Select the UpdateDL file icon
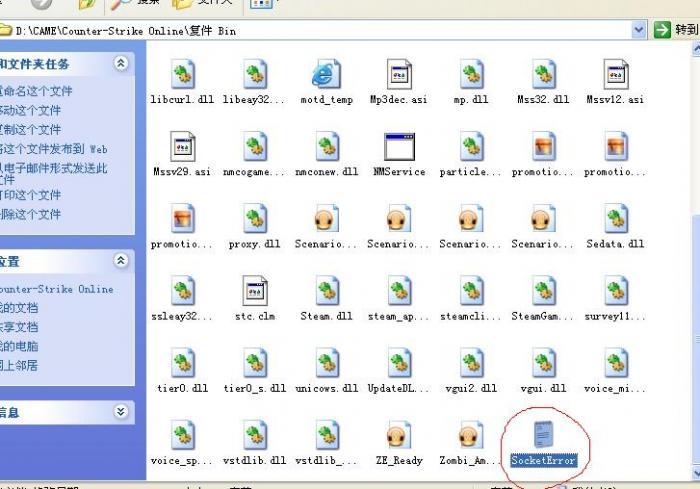 (x=399, y=363)
